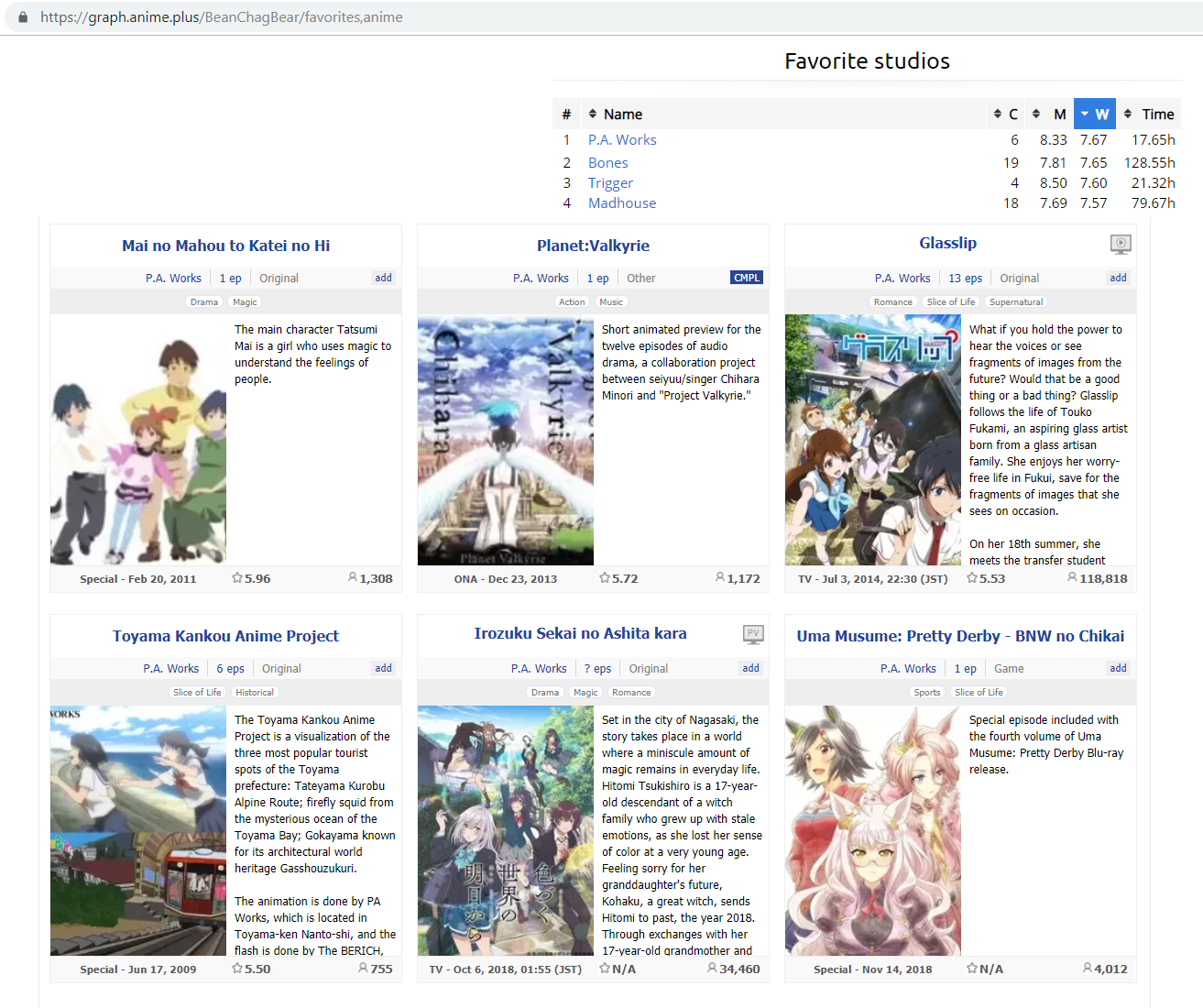The image size is (1203, 1008).
Task: Open Mai no Mahou to Katei no Hi title
Action: pos(226,246)
